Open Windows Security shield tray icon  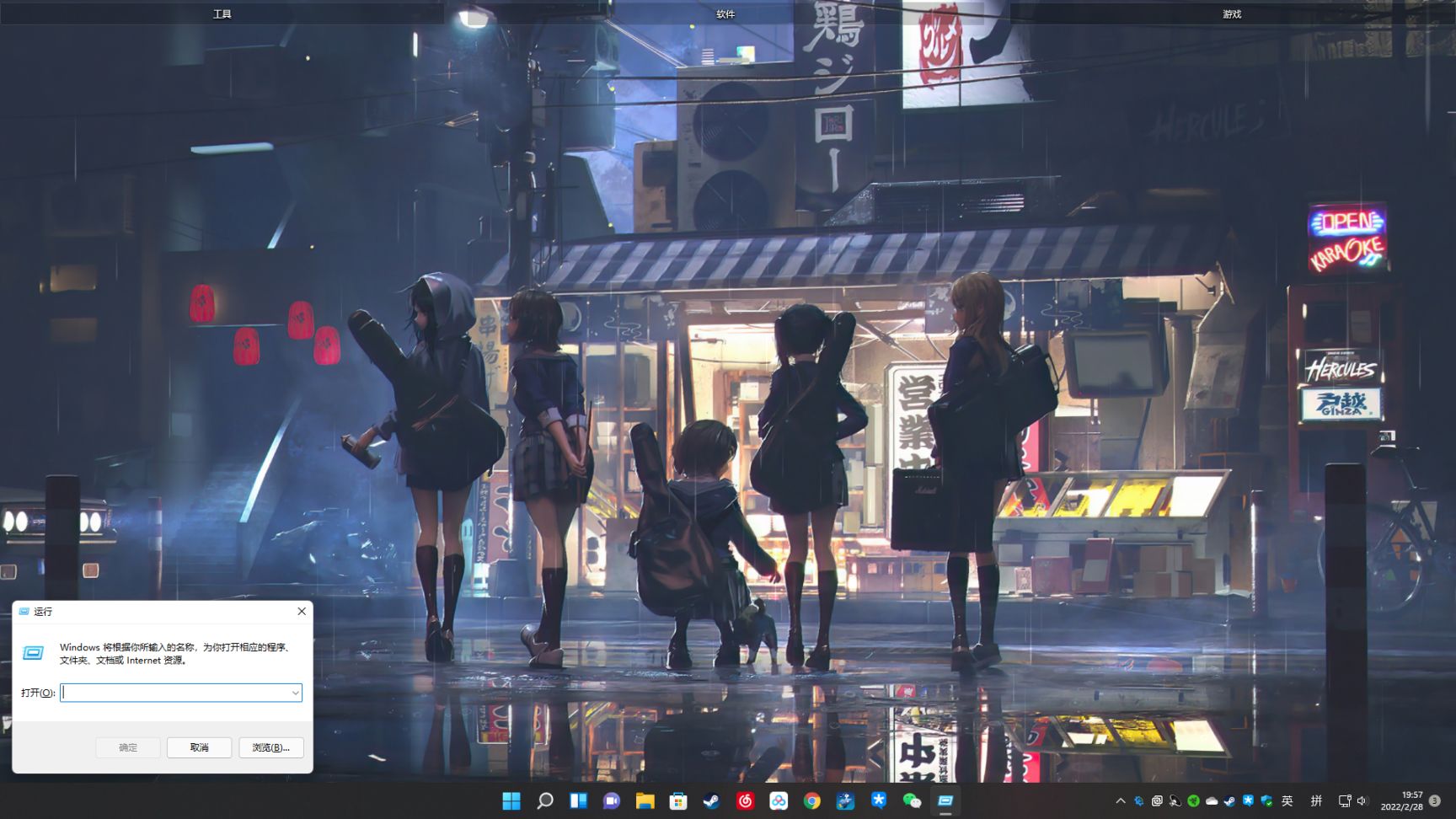(1266, 801)
